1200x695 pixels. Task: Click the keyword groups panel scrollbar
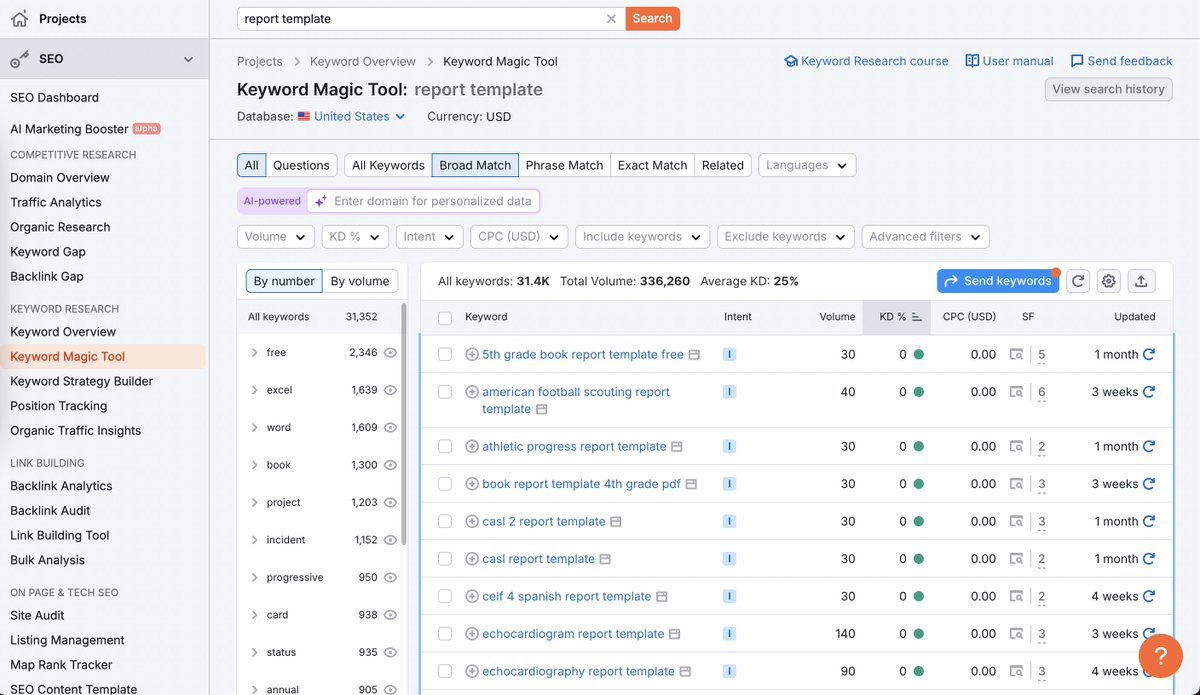coord(403,425)
